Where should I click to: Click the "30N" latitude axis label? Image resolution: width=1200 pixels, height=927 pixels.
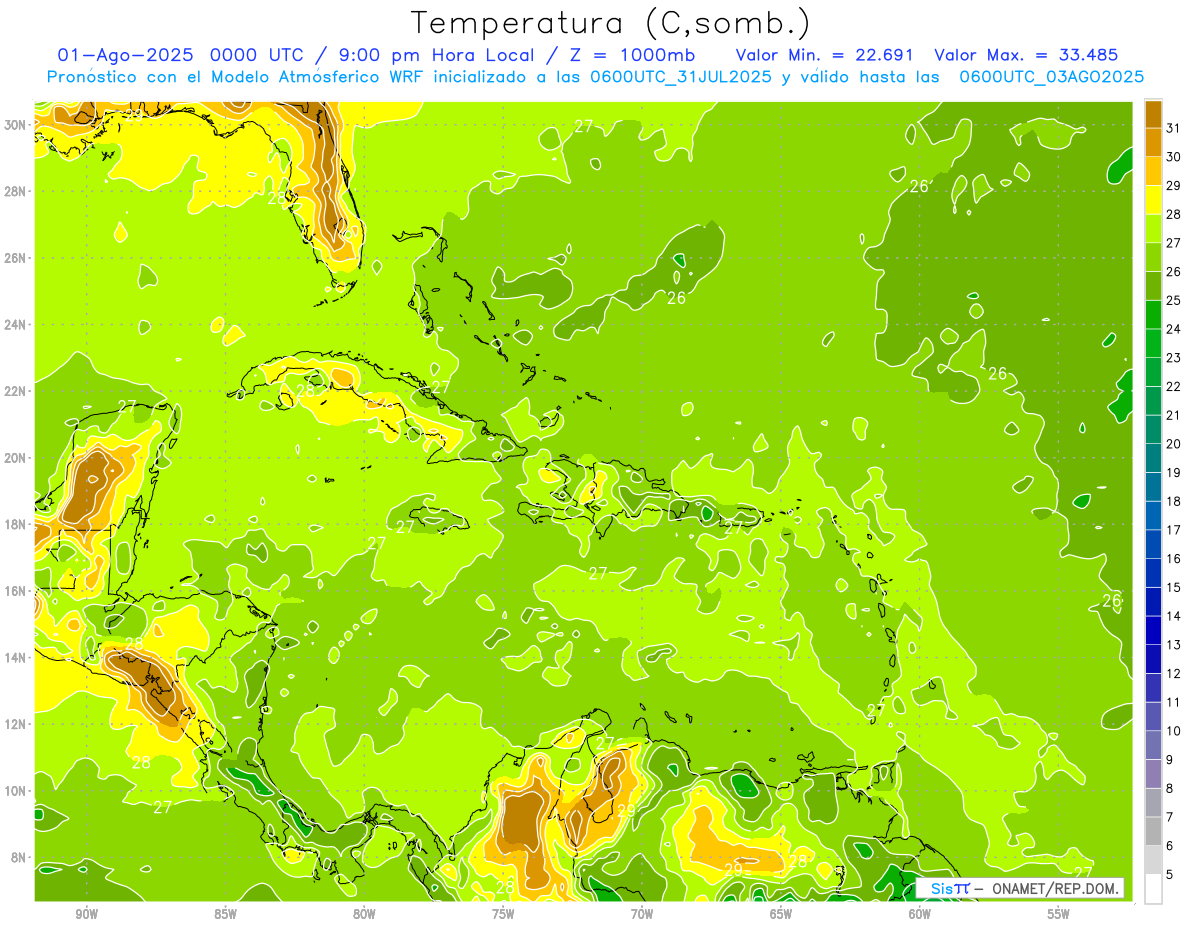[x=16, y=125]
